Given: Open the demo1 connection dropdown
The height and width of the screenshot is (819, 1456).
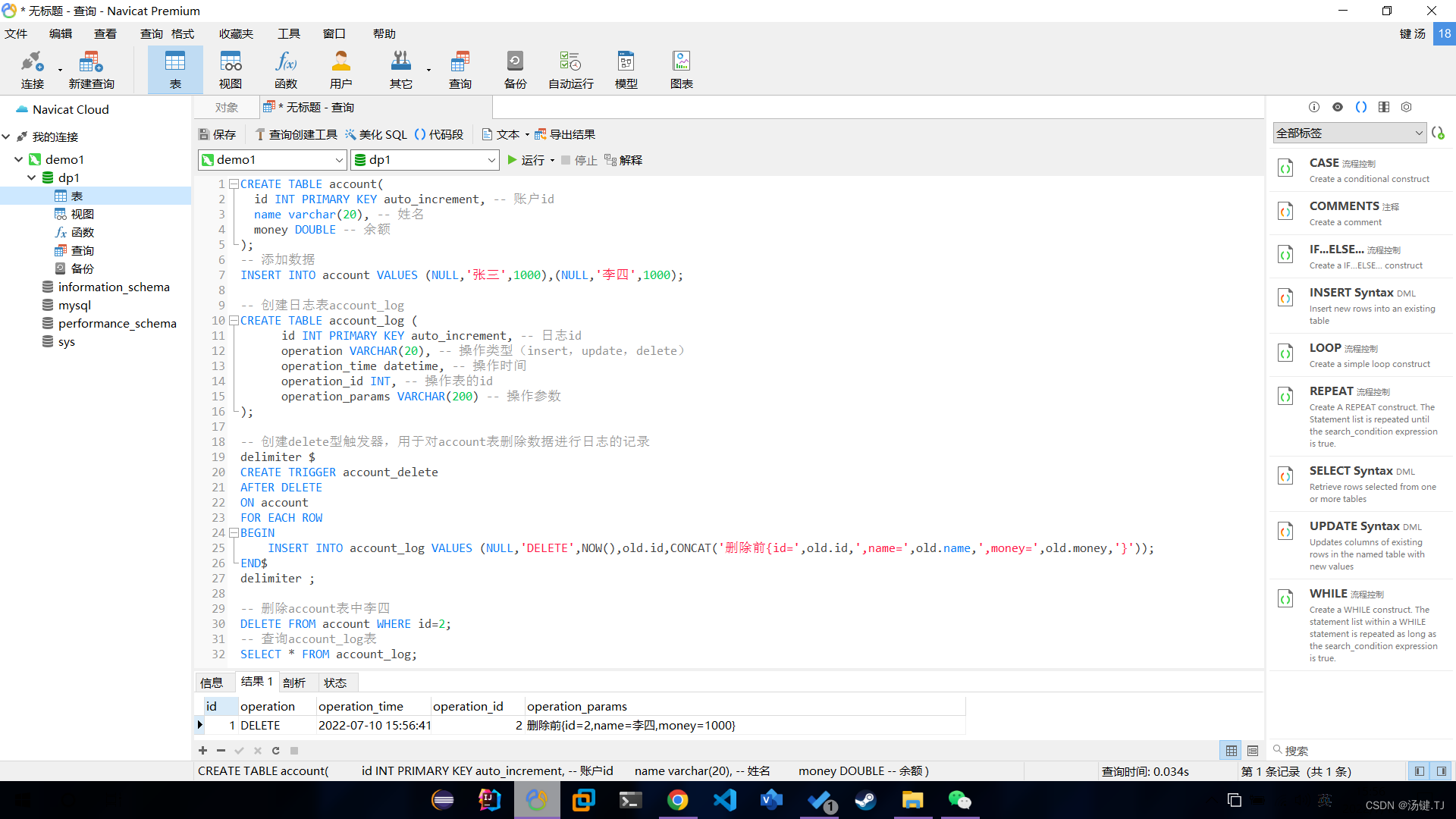Looking at the screenshot, I should coord(338,160).
